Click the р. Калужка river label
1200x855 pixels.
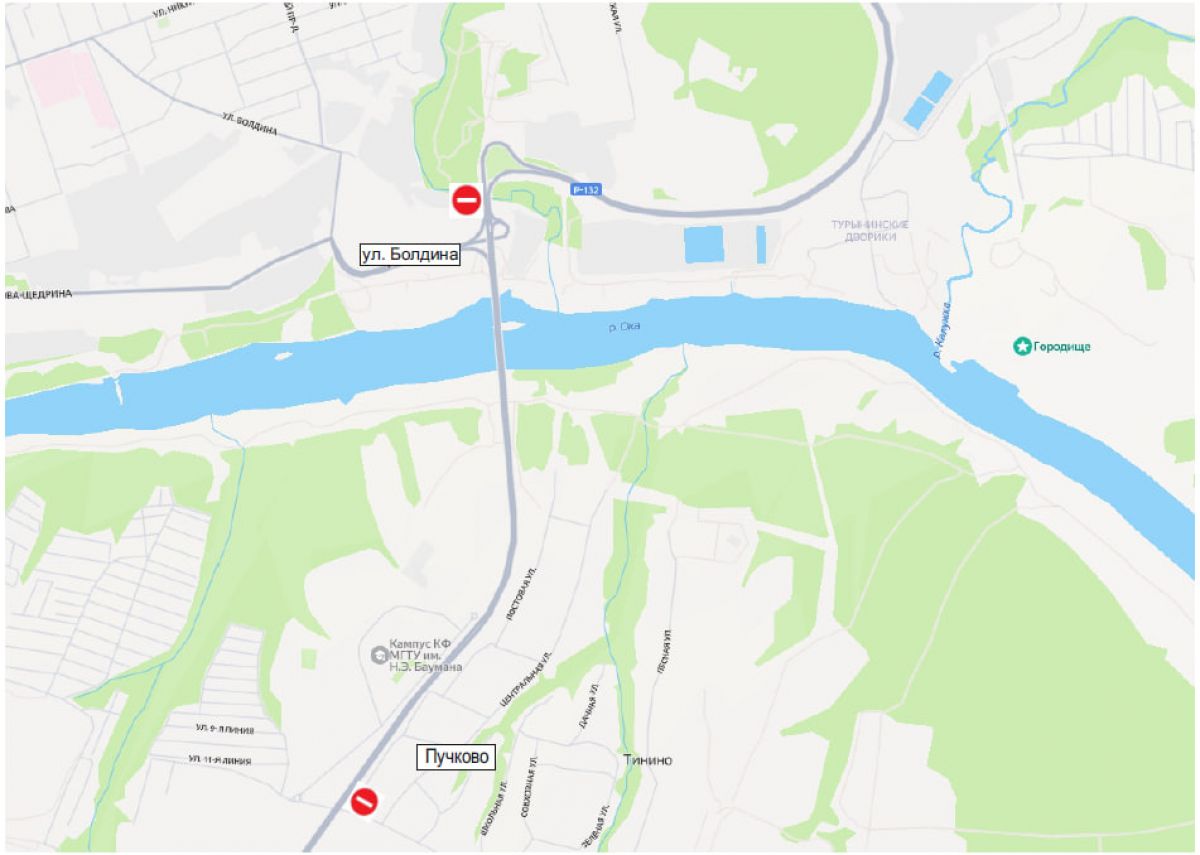[941, 335]
